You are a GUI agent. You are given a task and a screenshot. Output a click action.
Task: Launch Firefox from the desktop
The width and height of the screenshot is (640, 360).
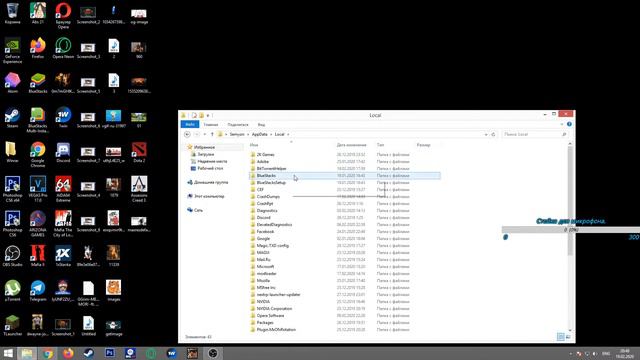[38, 47]
